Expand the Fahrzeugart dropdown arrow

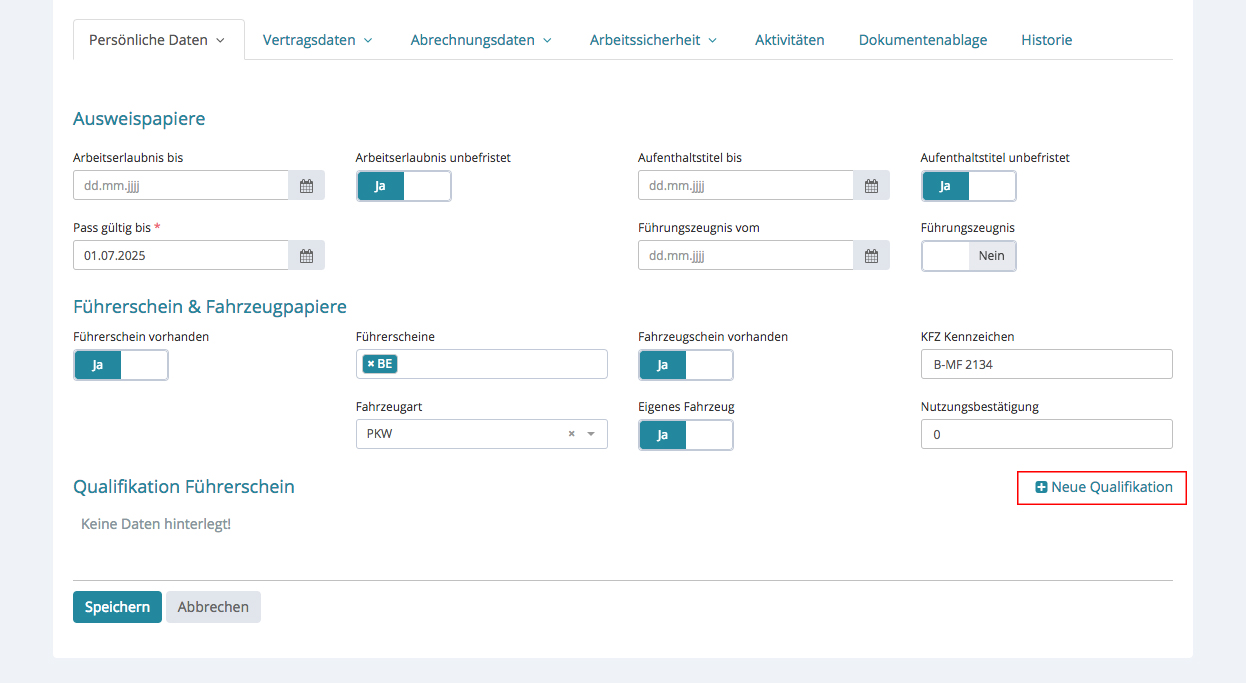coord(591,434)
